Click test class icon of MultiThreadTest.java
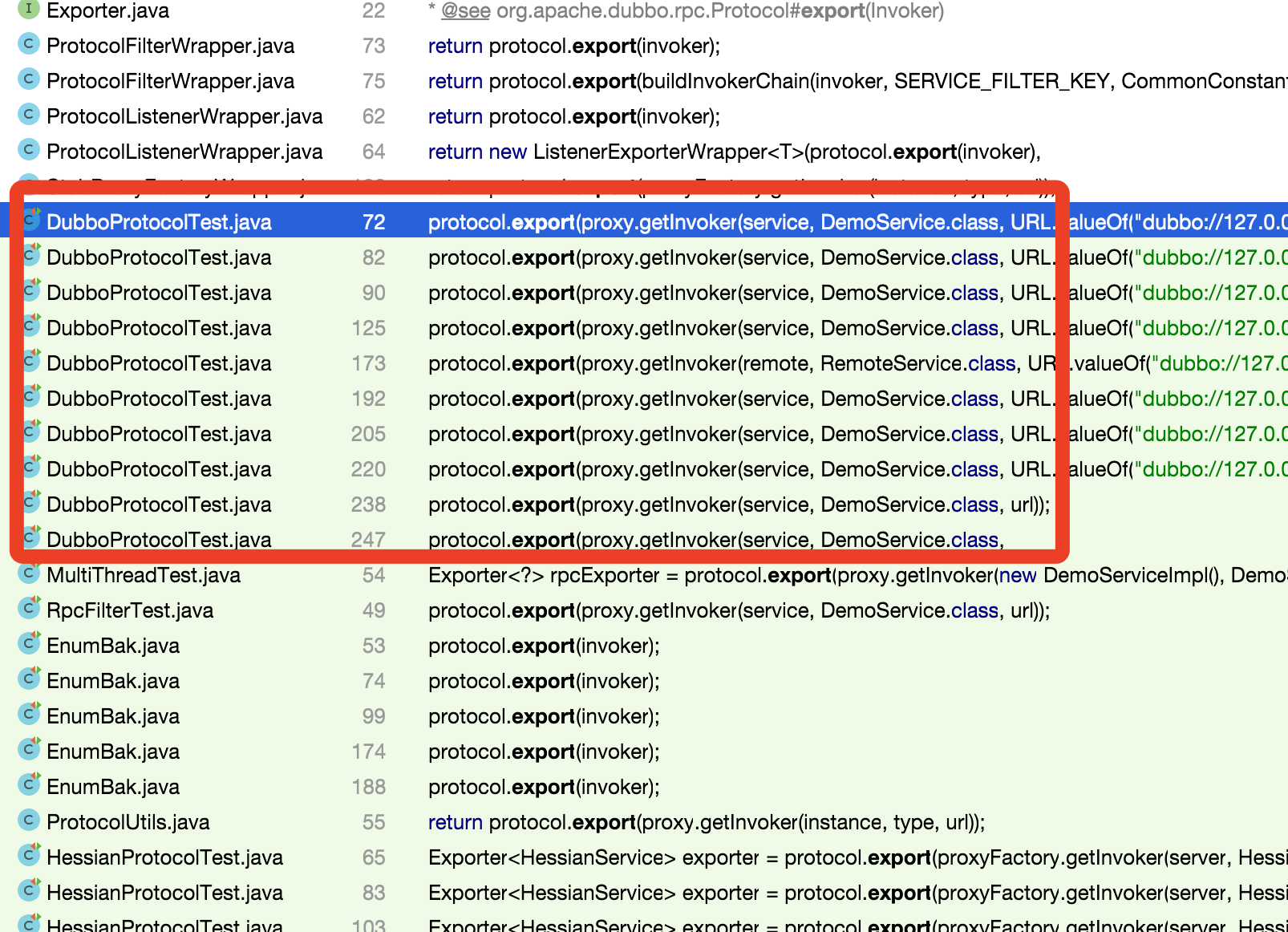This screenshot has height=932, width=1288. (x=30, y=573)
